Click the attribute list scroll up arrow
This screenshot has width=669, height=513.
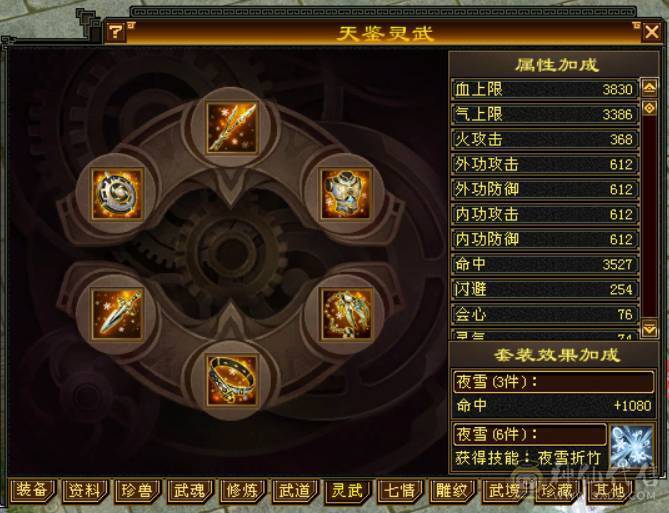coord(649,88)
